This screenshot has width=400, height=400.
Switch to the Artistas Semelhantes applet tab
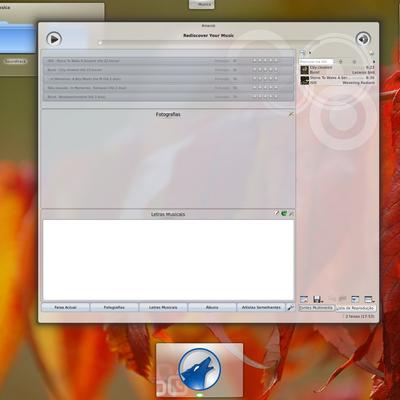pos(261,307)
